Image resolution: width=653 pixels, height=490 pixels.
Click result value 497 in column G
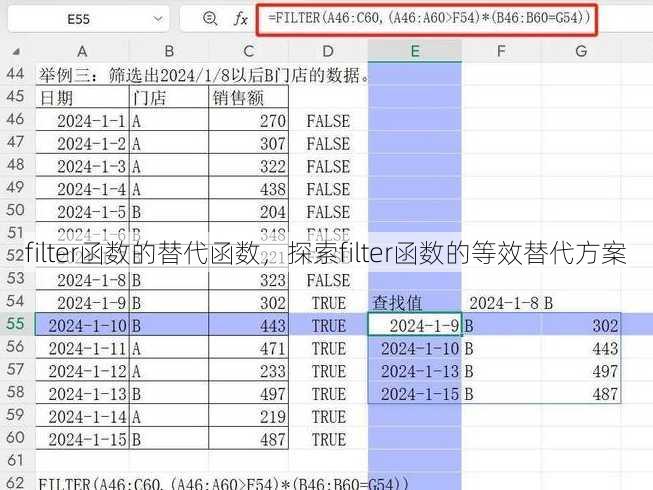click(581, 371)
